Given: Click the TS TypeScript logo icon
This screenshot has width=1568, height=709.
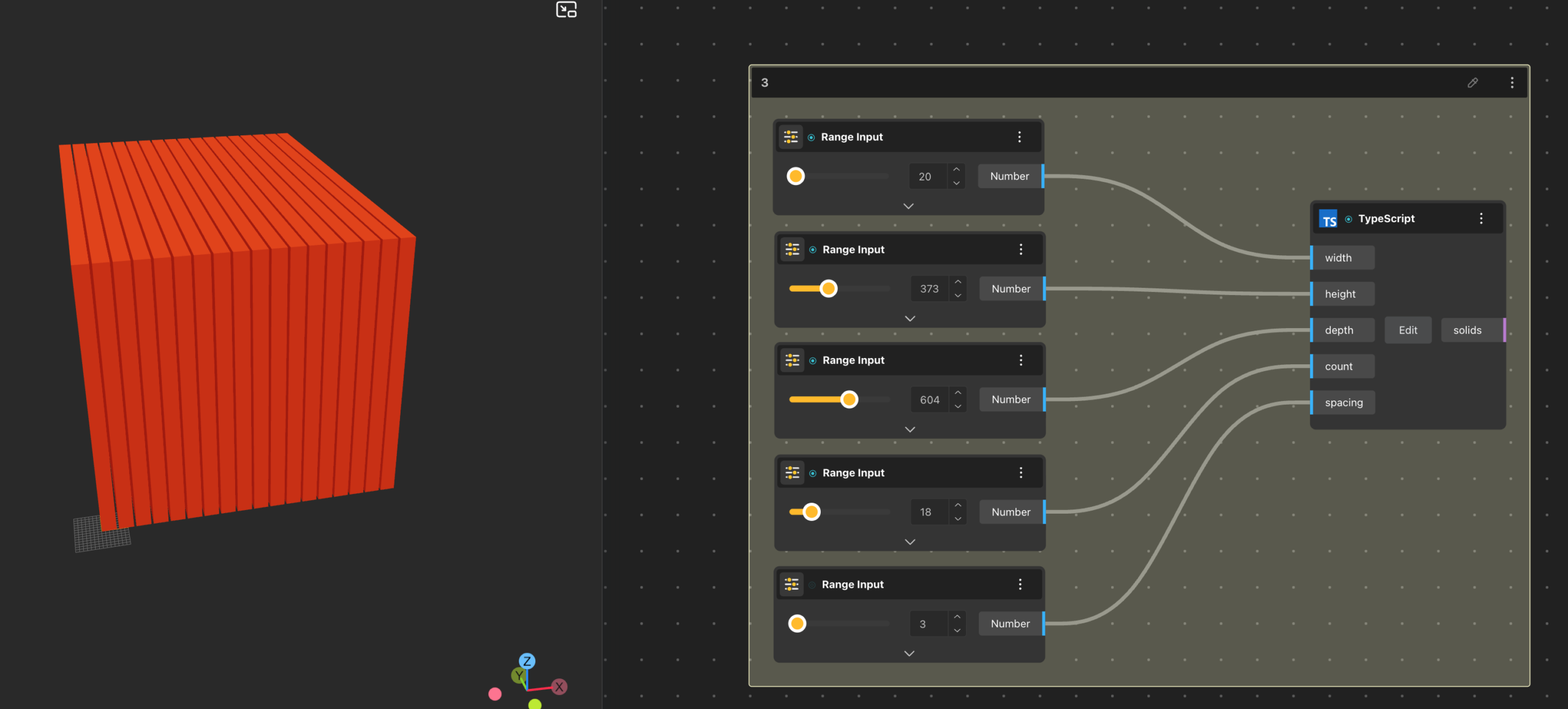Looking at the screenshot, I should pyautogui.click(x=1329, y=219).
